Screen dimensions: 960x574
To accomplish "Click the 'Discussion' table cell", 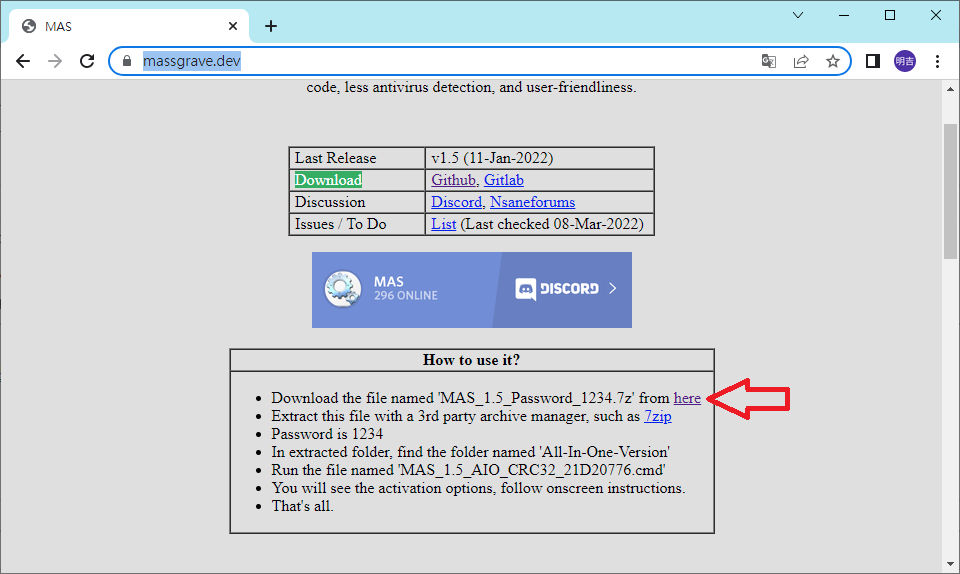I will 357,202.
